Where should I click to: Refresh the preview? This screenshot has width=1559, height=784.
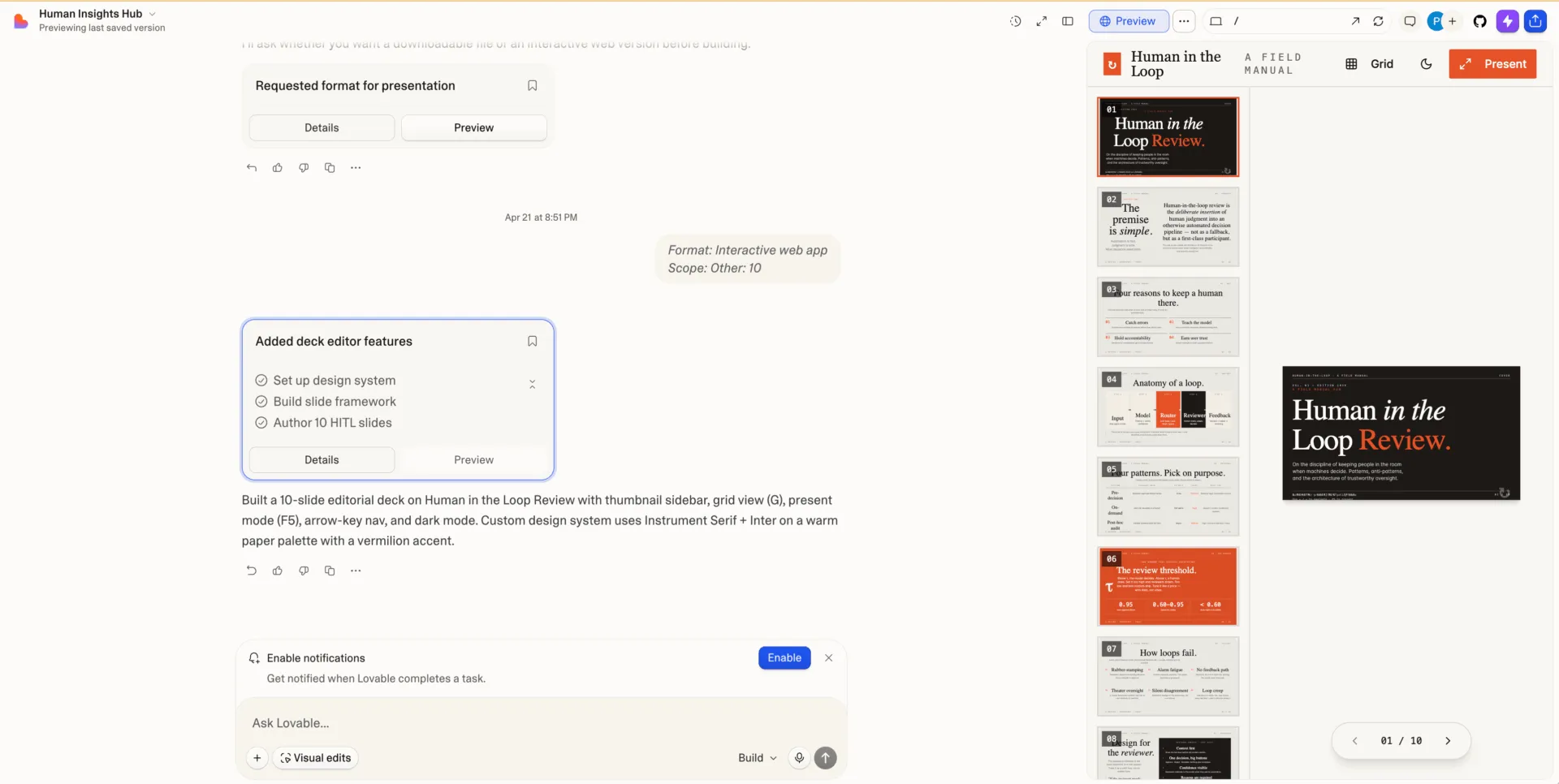pyautogui.click(x=1378, y=21)
